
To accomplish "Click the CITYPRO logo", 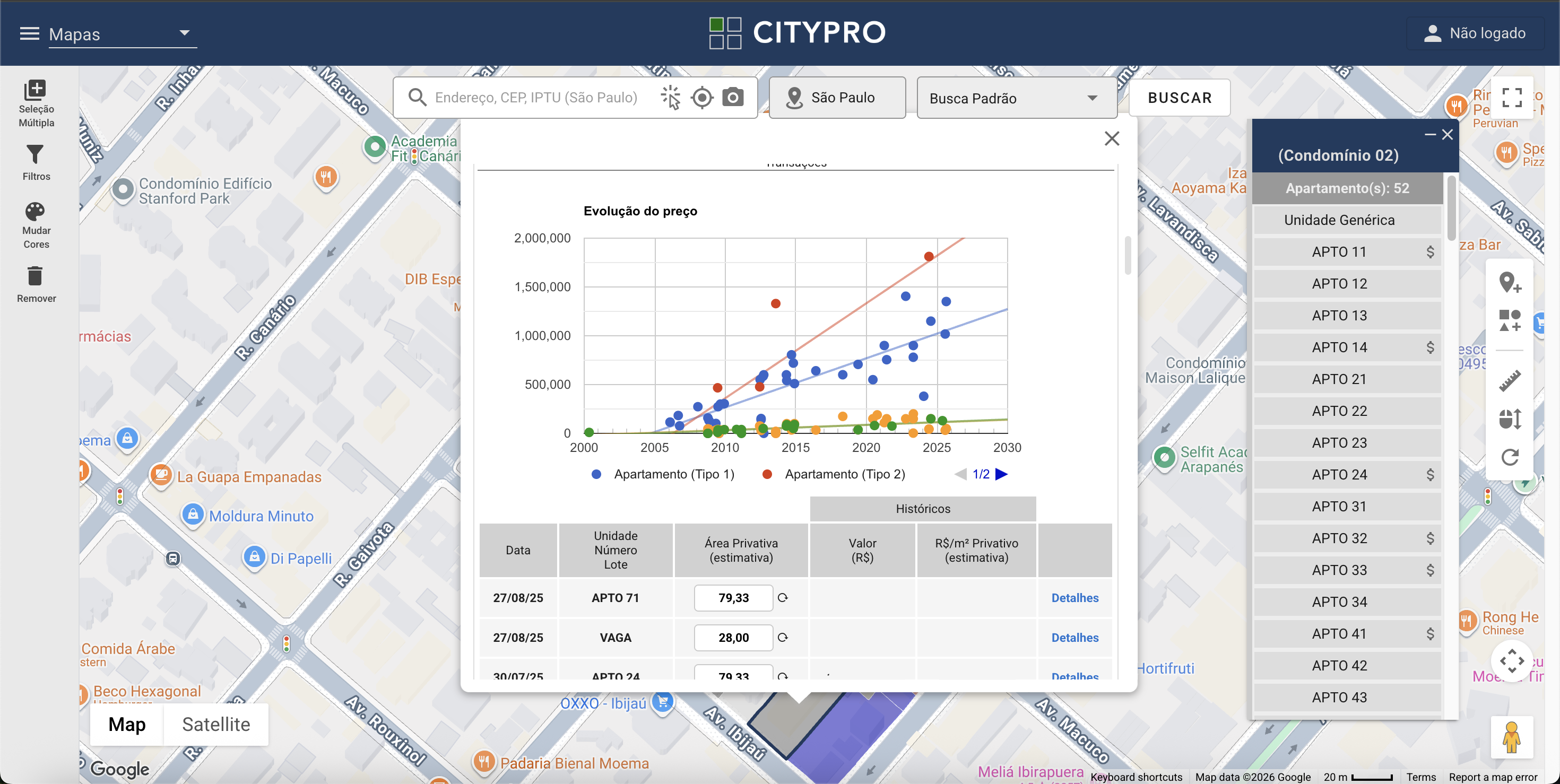I will click(798, 33).
